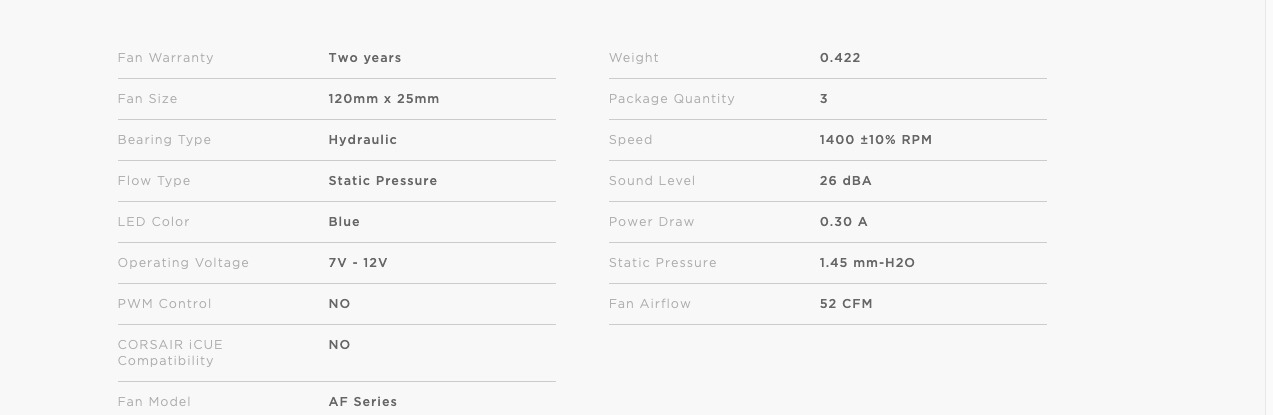Select the AF Series fan model value

pos(363,402)
